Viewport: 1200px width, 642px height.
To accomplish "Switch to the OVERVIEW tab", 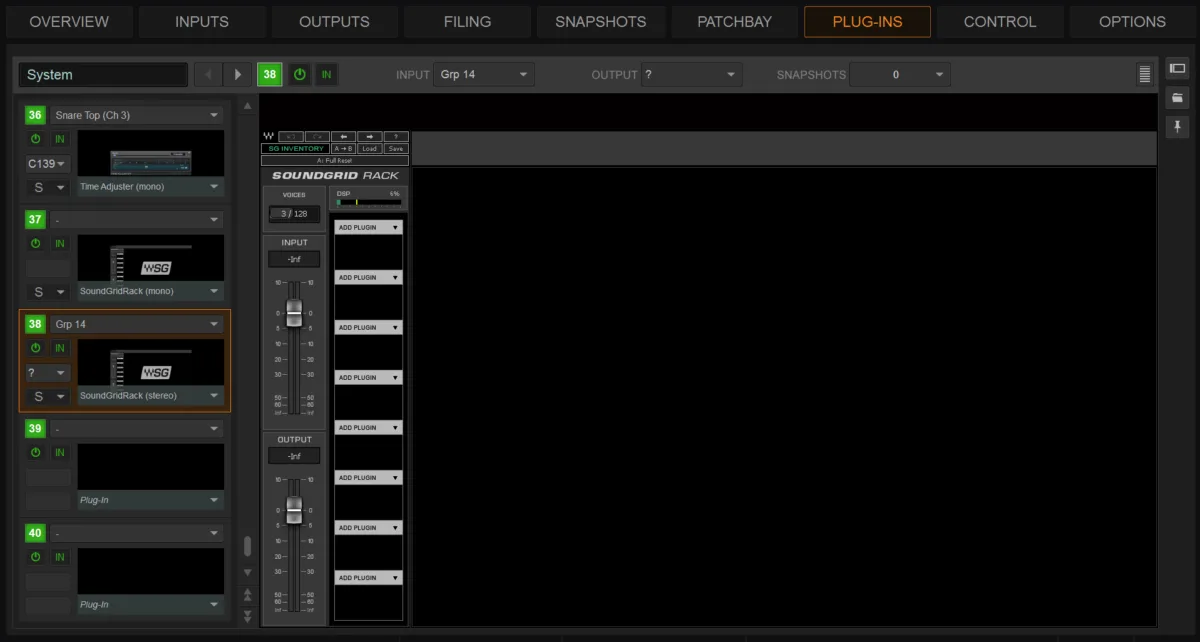I will click(x=69, y=21).
